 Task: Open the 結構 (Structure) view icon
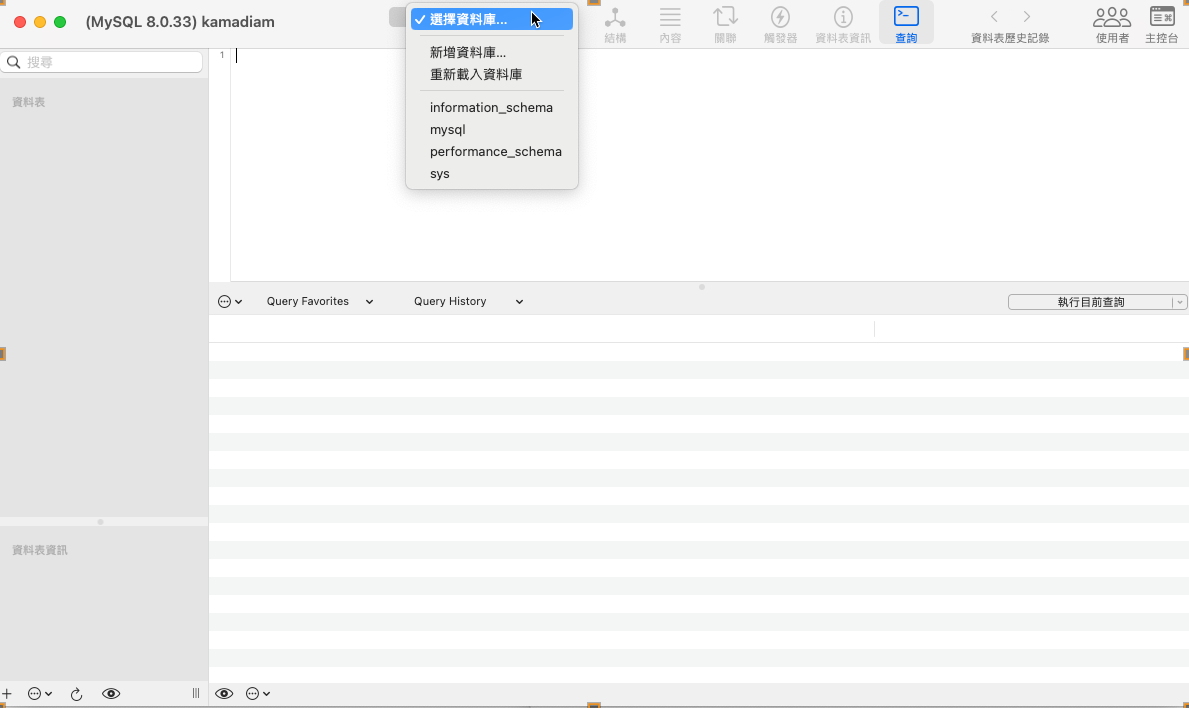(615, 24)
